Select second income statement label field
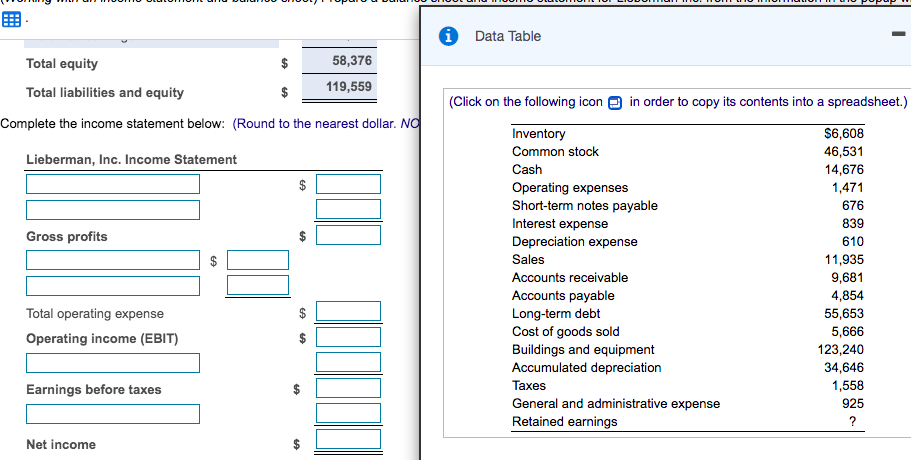Image resolution: width=911 pixels, height=460 pixels. click(x=113, y=210)
